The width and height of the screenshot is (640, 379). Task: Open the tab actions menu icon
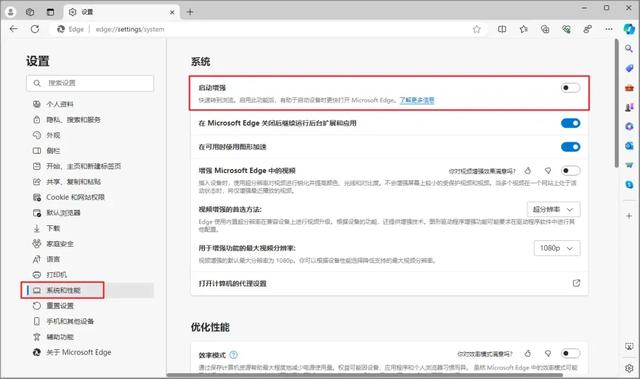pyautogui.click(x=50, y=12)
